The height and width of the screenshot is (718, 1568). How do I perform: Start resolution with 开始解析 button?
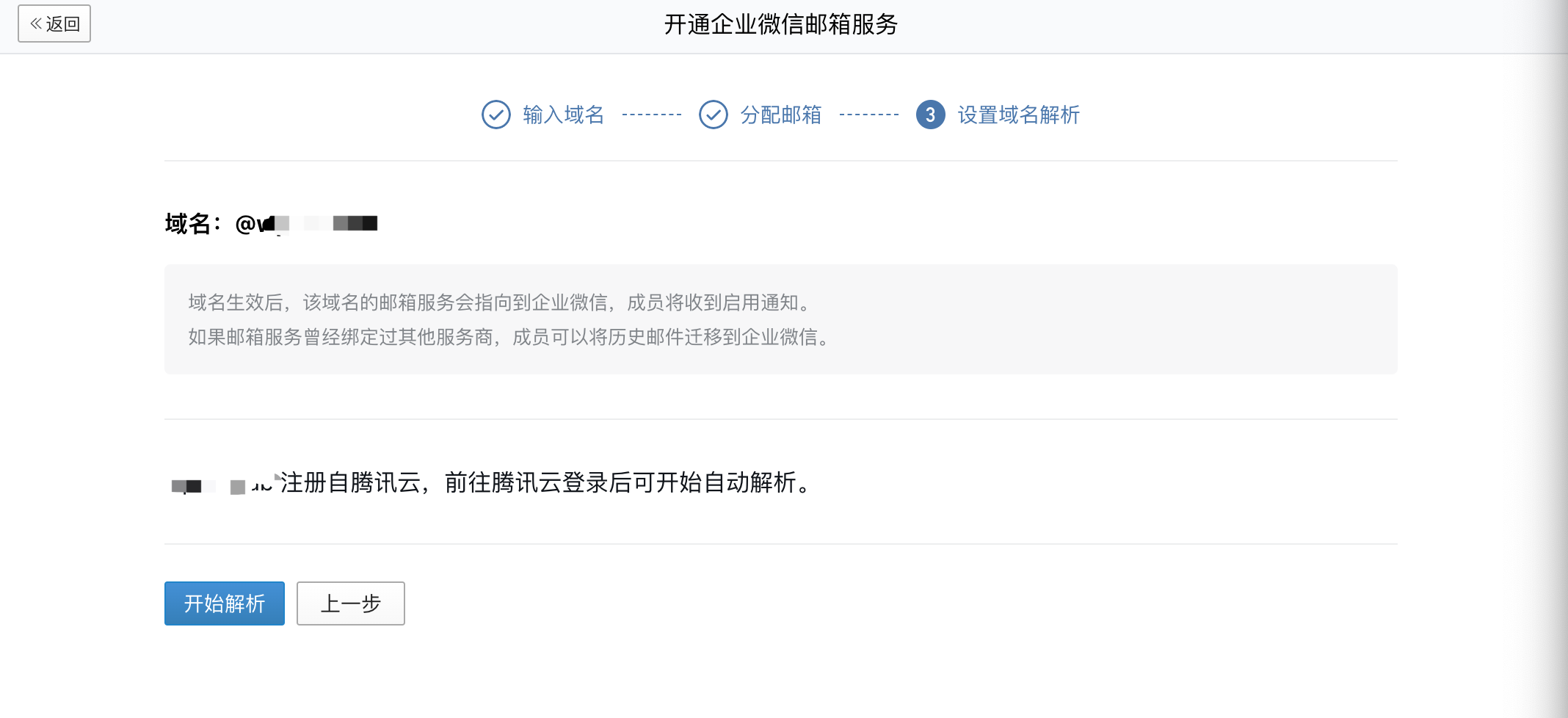(x=225, y=603)
